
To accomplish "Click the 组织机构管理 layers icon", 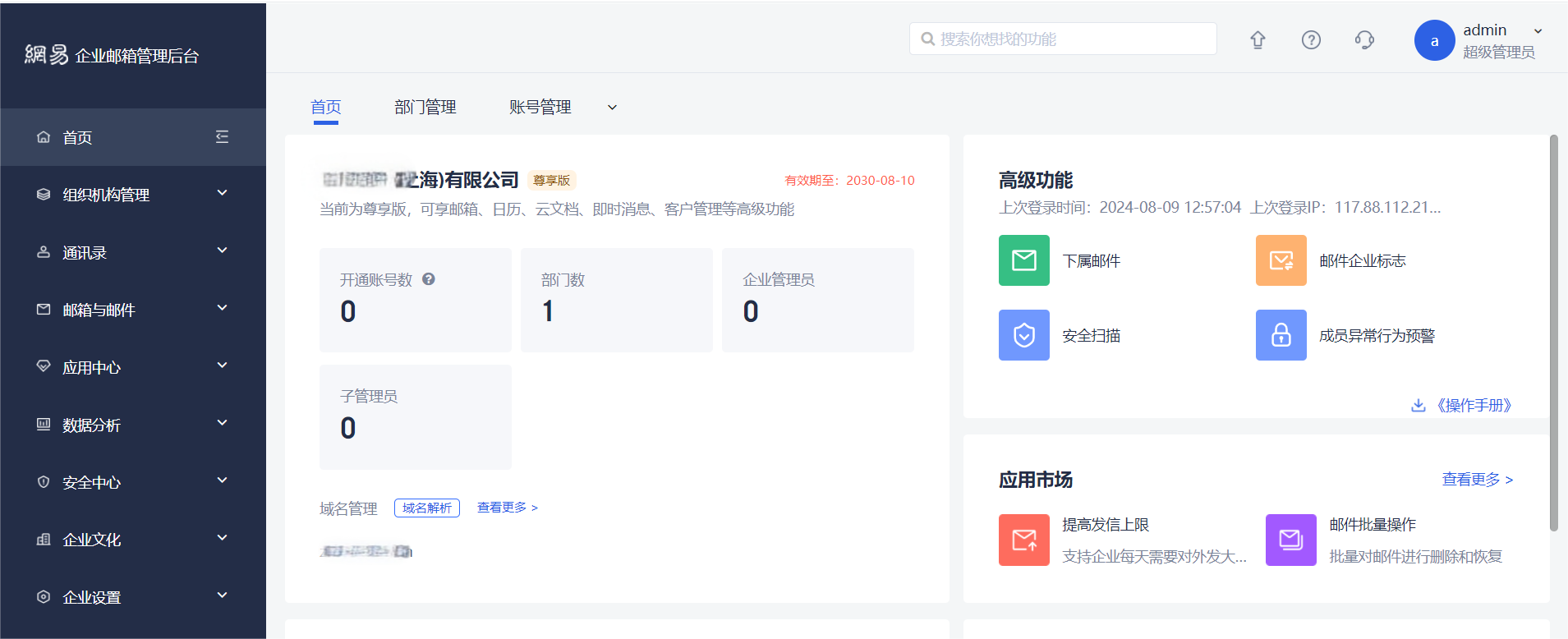I will pyautogui.click(x=44, y=195).
